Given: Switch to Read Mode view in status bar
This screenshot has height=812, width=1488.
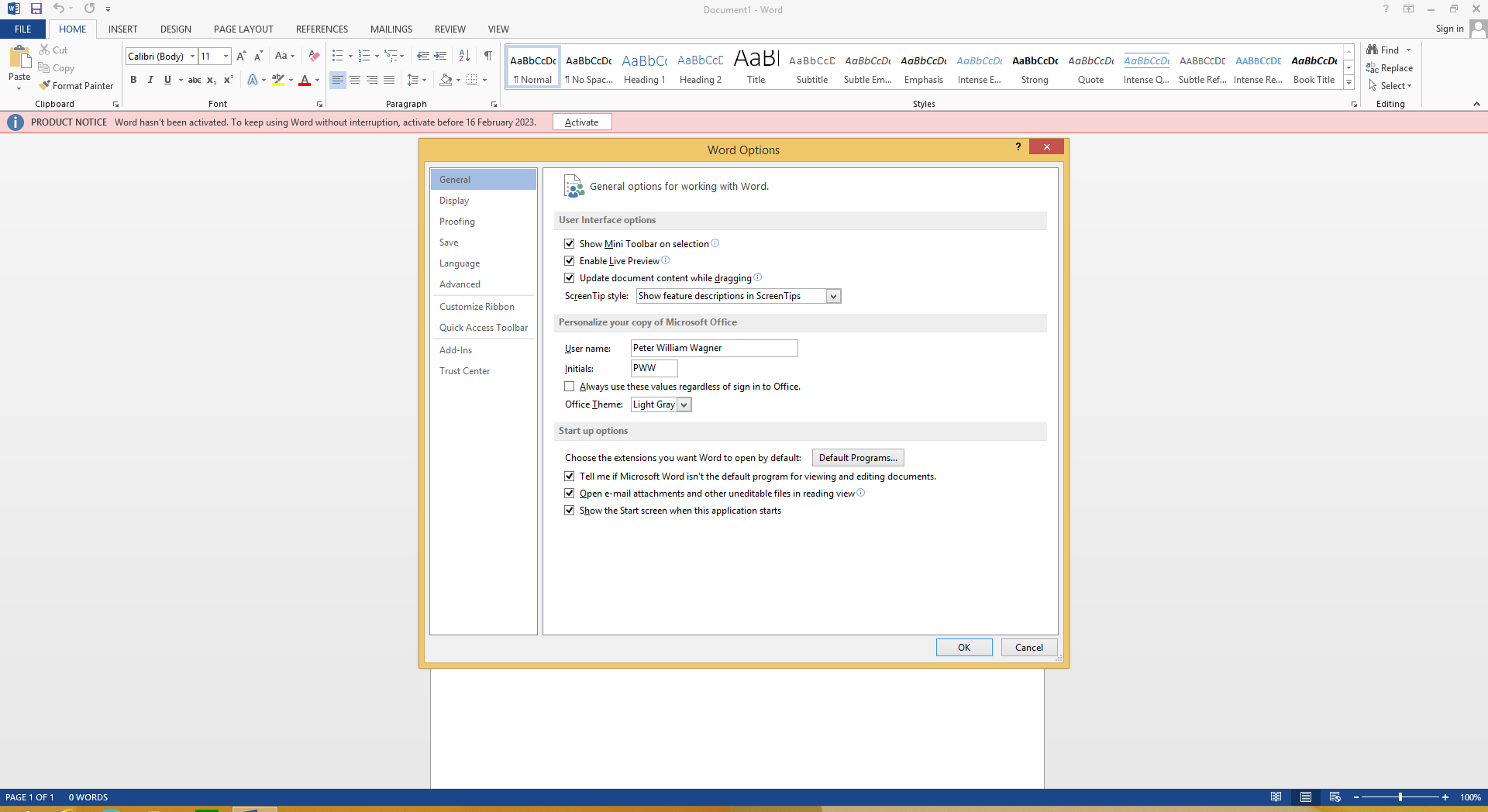Looking at the screenshot, I should [1276, 797].
